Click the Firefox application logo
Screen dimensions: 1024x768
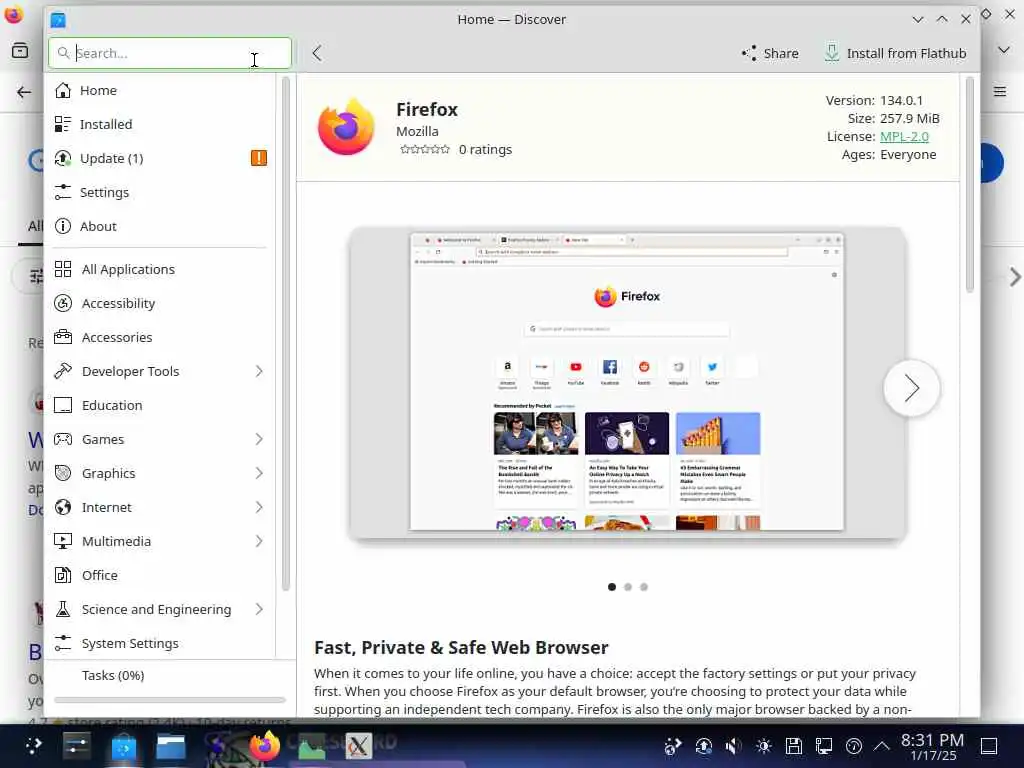tap(346, 127)
